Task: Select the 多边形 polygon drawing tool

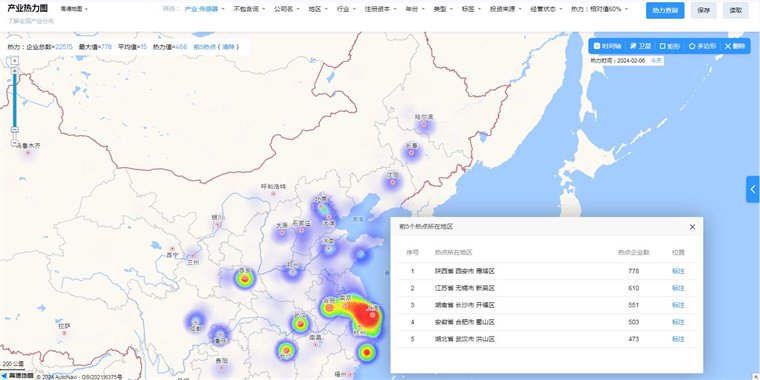Action: [702, 46]
